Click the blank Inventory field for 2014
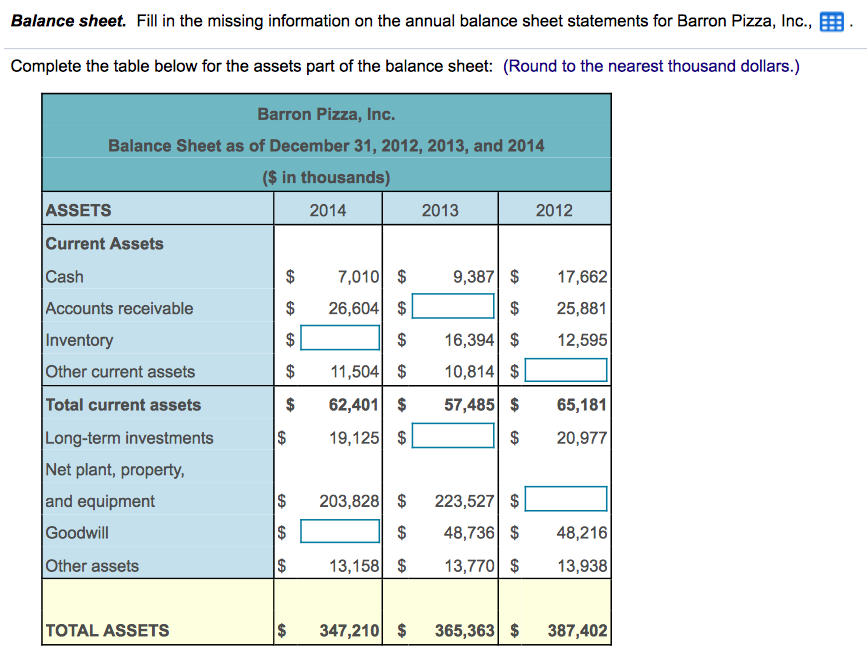The image size is (867, 660). click(x=340, y=338)
